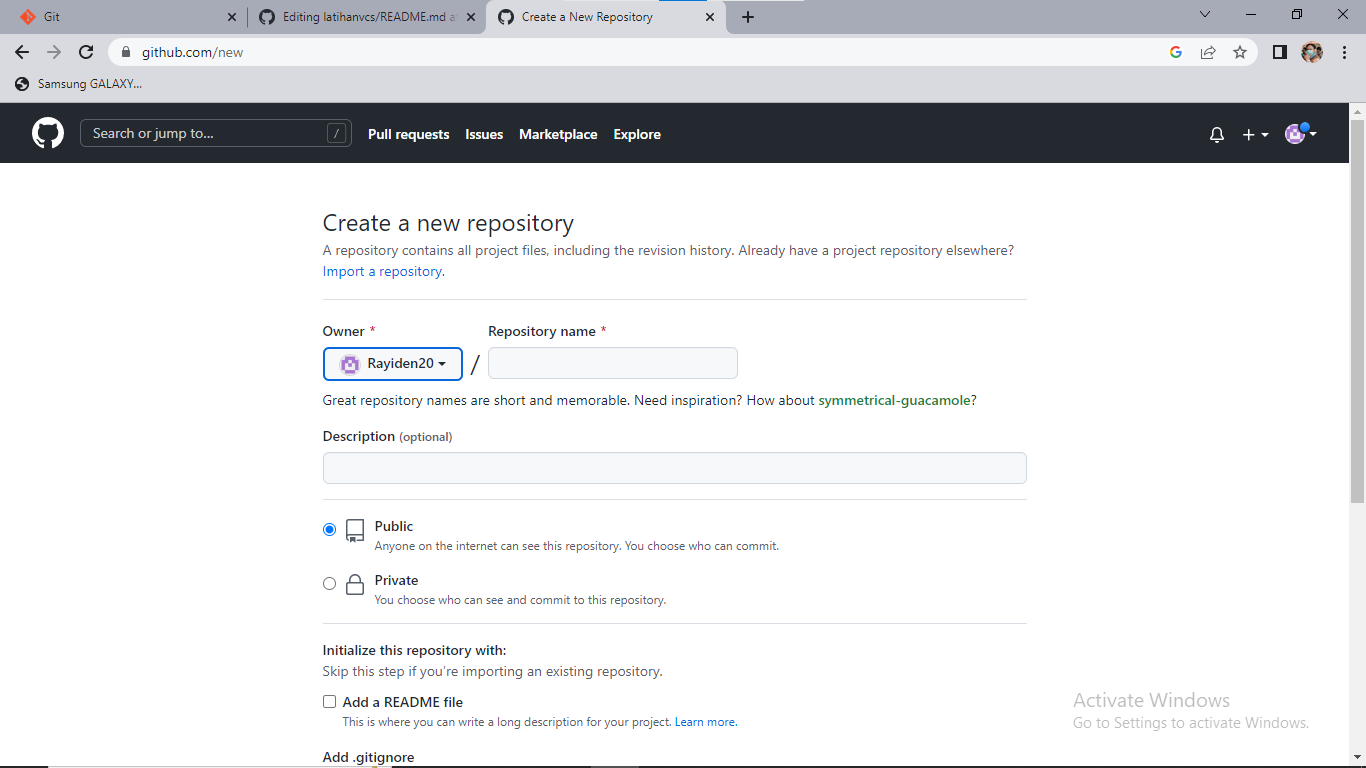Screen dimensions: 1366x768
Task: Open the plus create-new menu
Action: 1255,134
